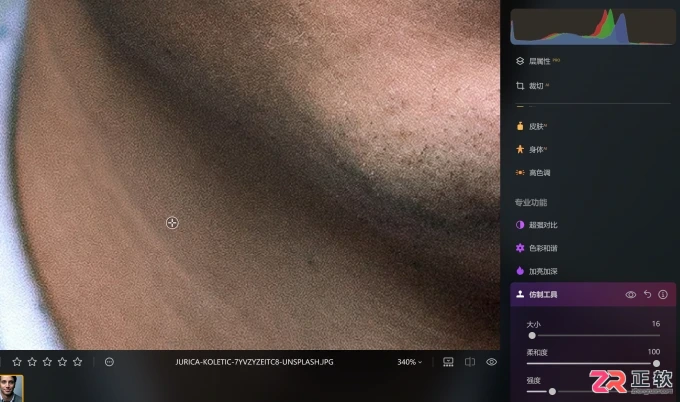
Task: Click the histogram graph
Action: (x=593, y=27)
